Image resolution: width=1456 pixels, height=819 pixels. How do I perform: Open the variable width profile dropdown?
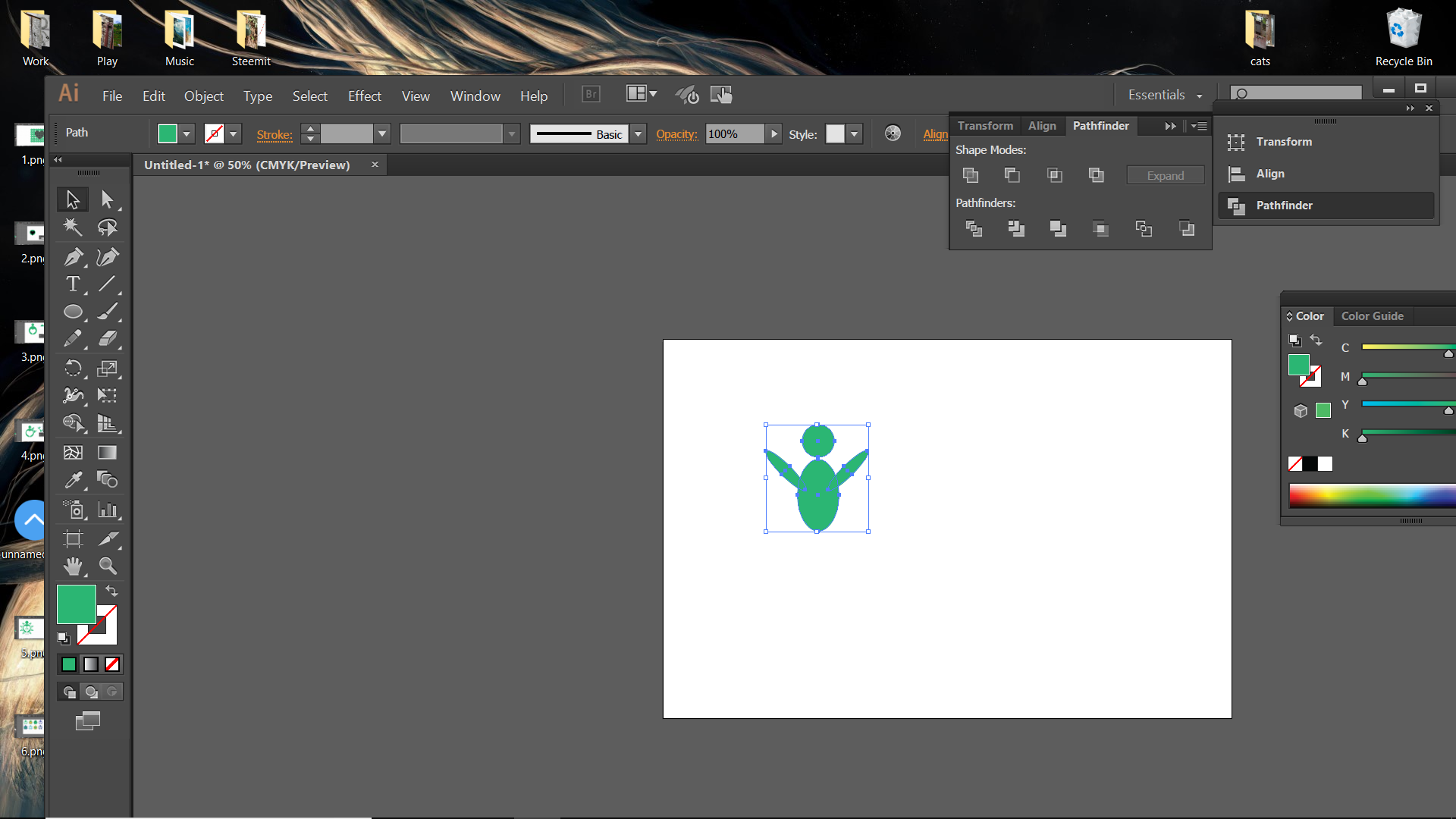pyautogui.click(x=512, y=134)
